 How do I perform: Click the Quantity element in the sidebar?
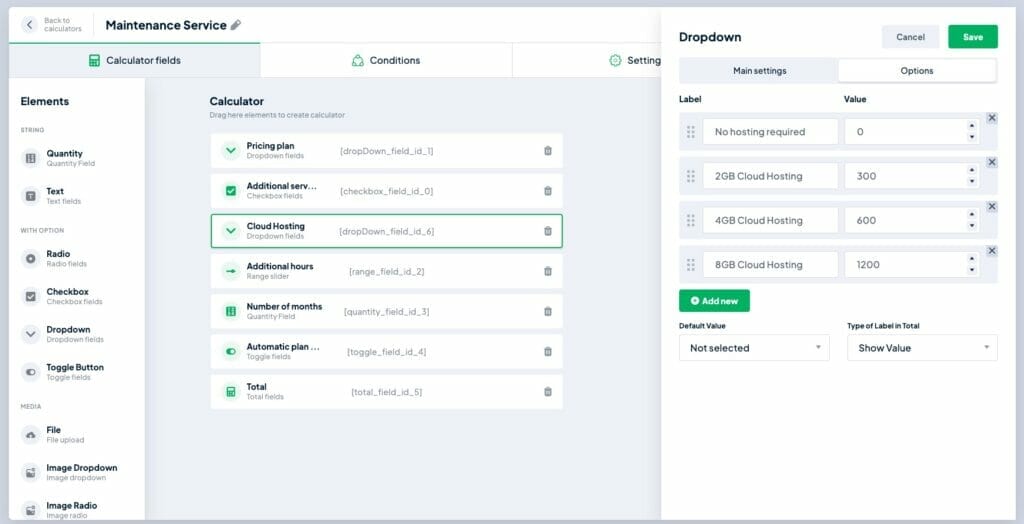[64, 158]
